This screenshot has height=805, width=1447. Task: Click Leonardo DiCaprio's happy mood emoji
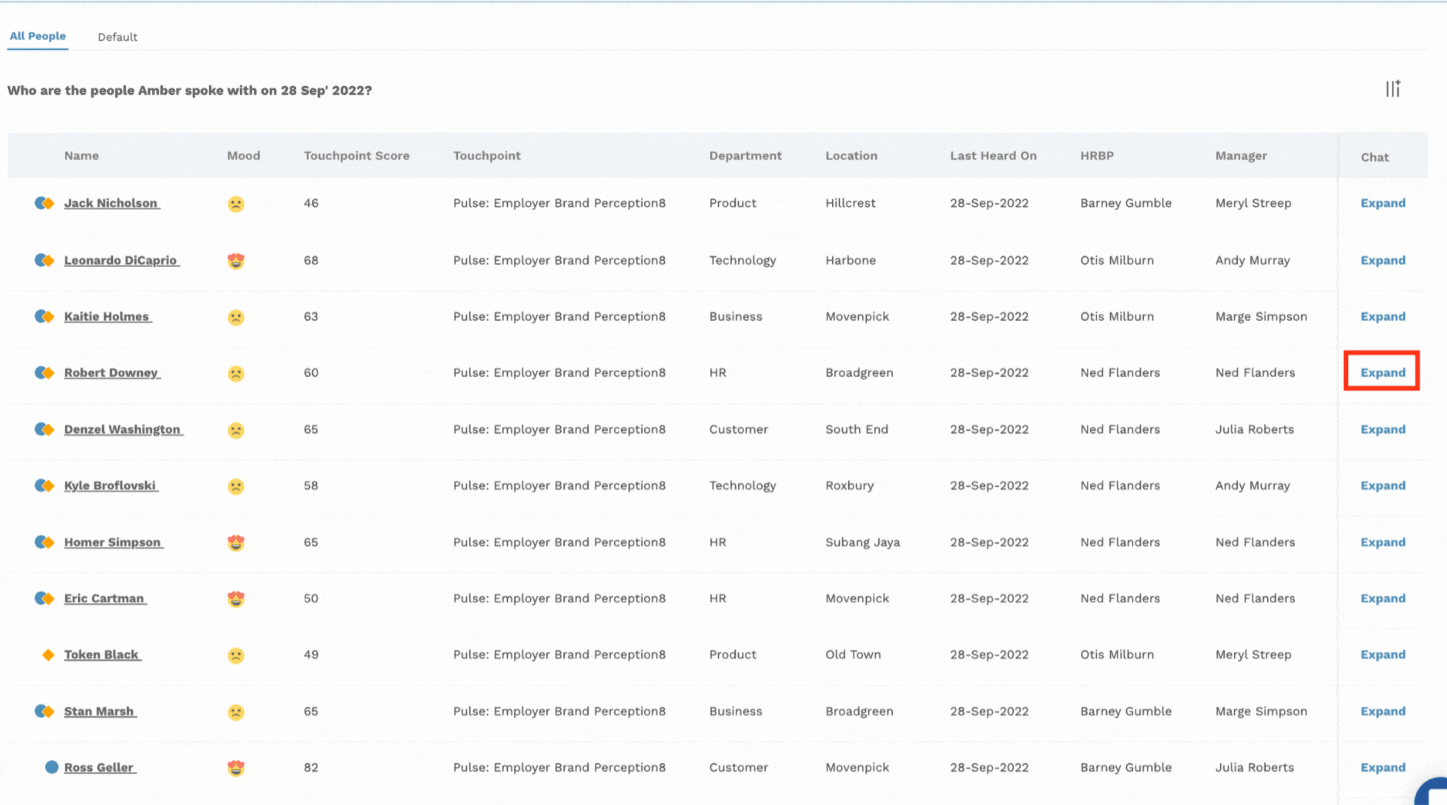(x=236, y=261)
